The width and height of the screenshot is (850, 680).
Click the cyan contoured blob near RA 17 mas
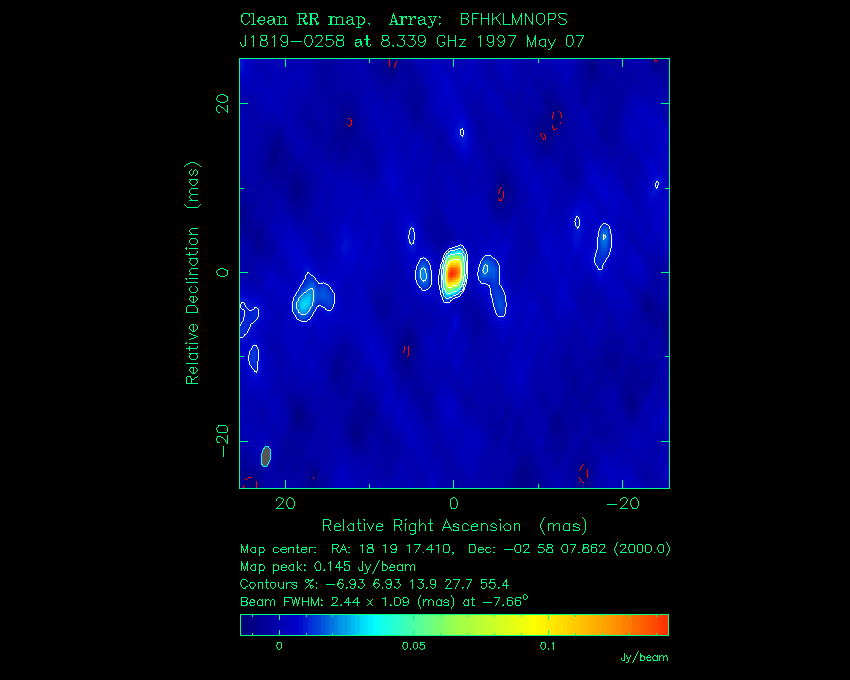(x=313, y=298)
